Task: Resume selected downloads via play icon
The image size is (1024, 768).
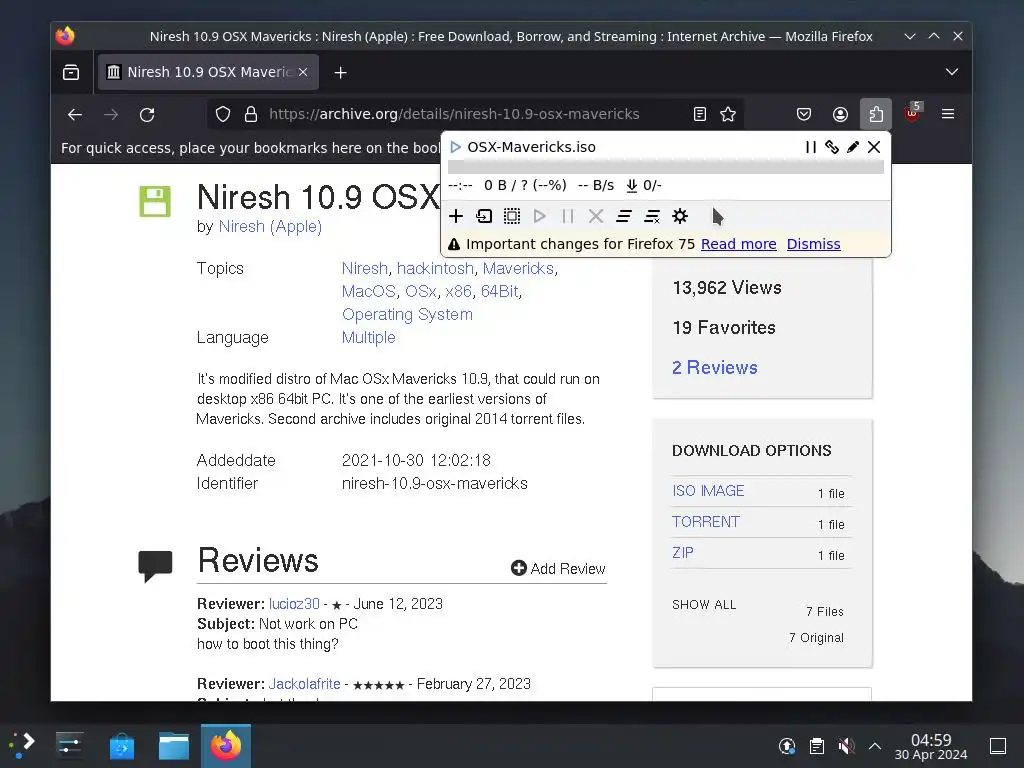Action: [539, 216]
